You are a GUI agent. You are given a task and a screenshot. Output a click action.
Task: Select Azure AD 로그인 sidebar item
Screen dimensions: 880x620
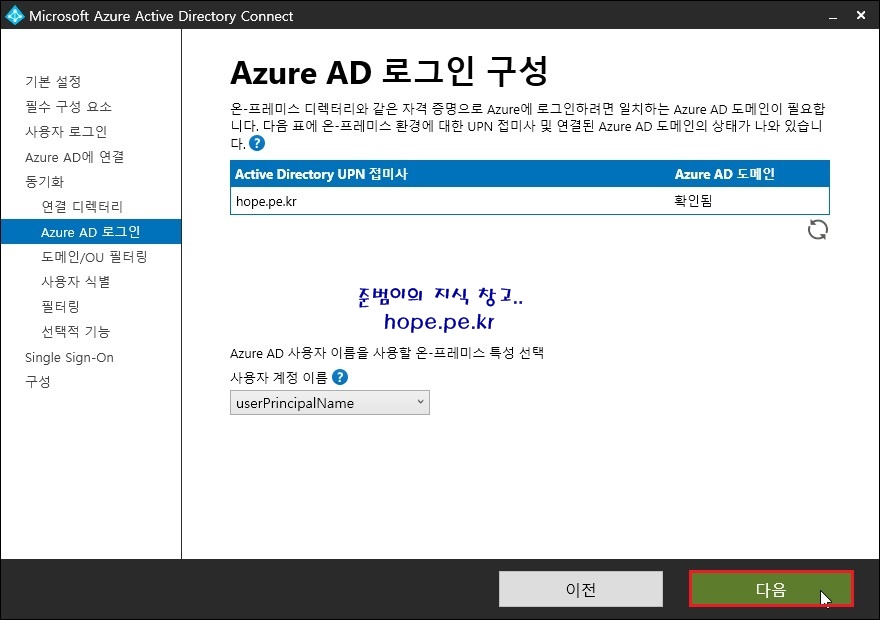[91, 232]
